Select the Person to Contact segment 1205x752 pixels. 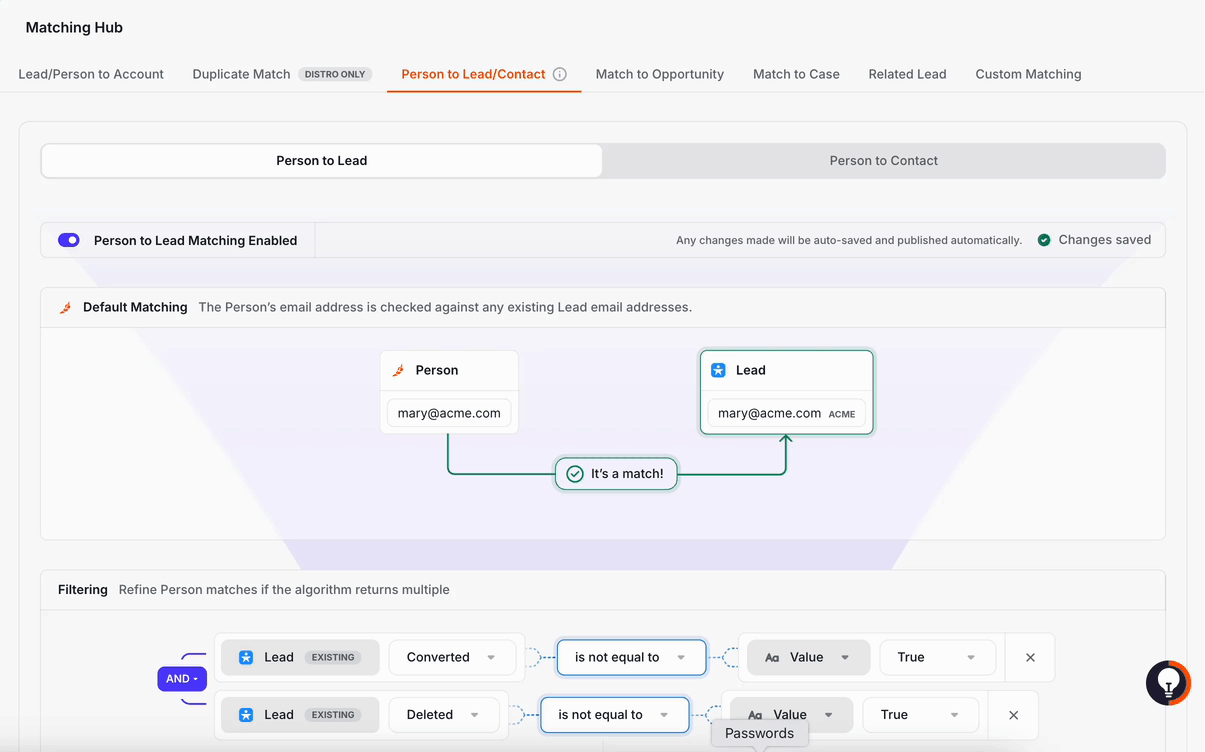pos(884,161)
